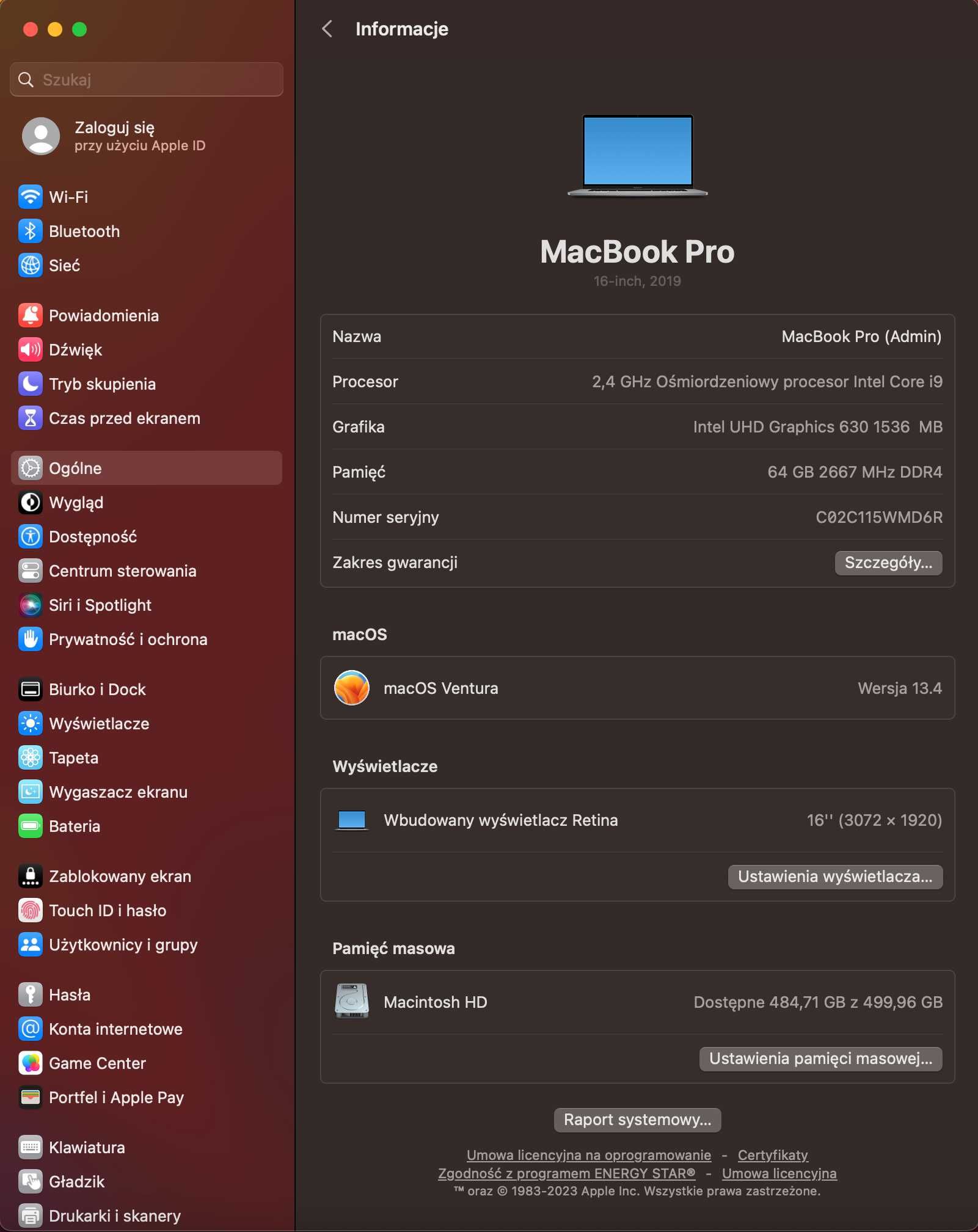Screen dimensions: 978x1232
Task: Open the Sieć globe icon
Action: [x=31, y=265]
